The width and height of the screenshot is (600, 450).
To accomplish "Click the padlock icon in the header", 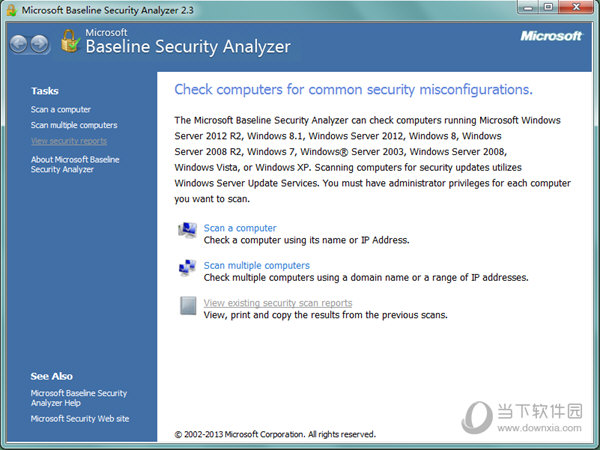I will pos(69,40).
